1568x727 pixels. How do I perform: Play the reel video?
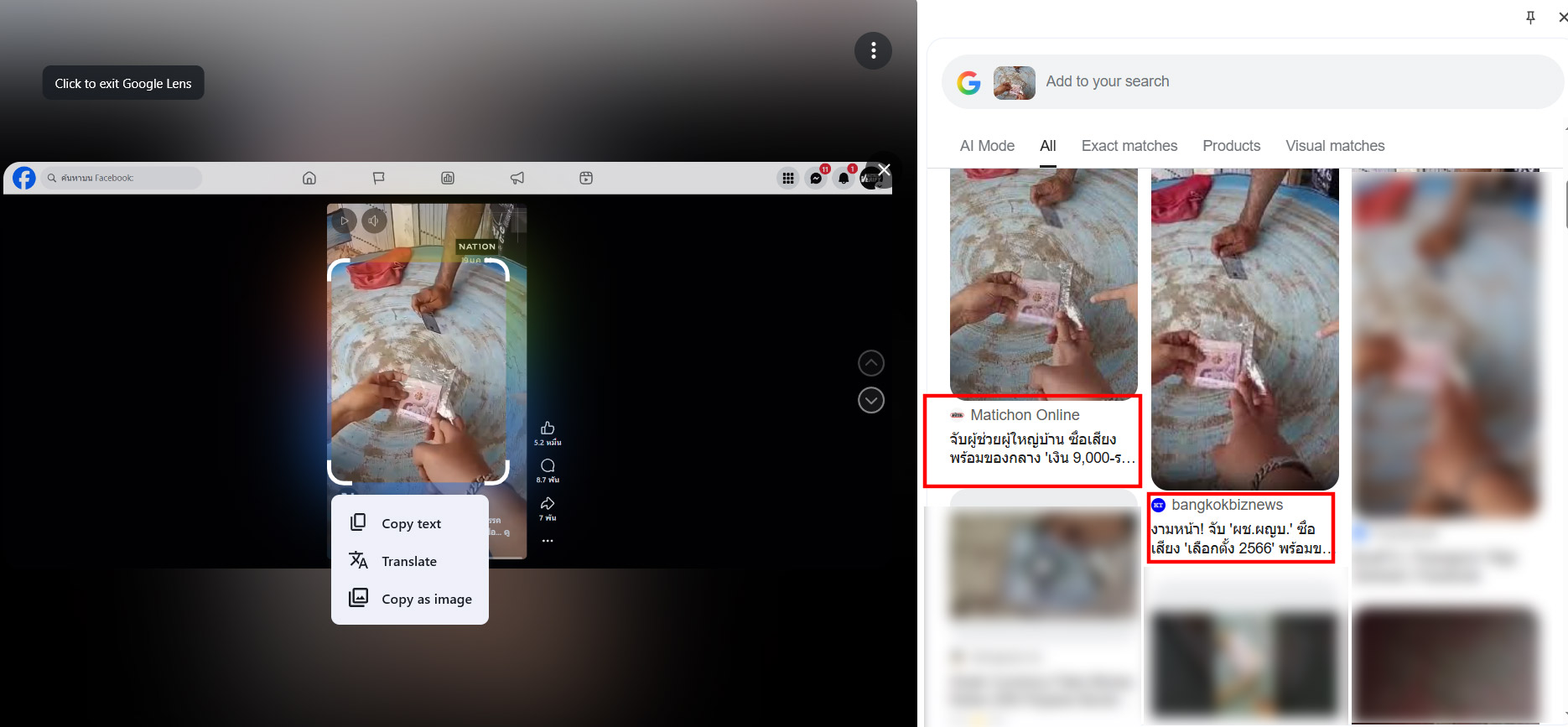click(344, 221)
